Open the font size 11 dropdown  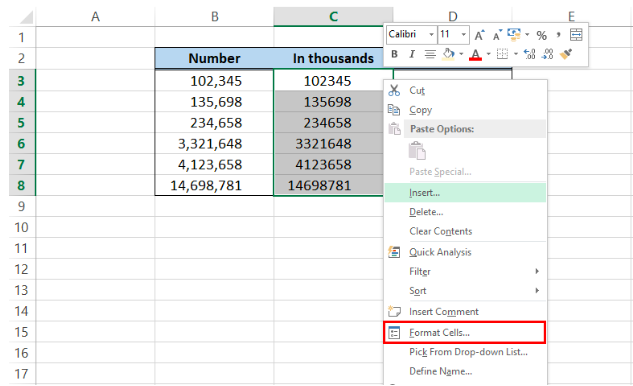point(463,35)
